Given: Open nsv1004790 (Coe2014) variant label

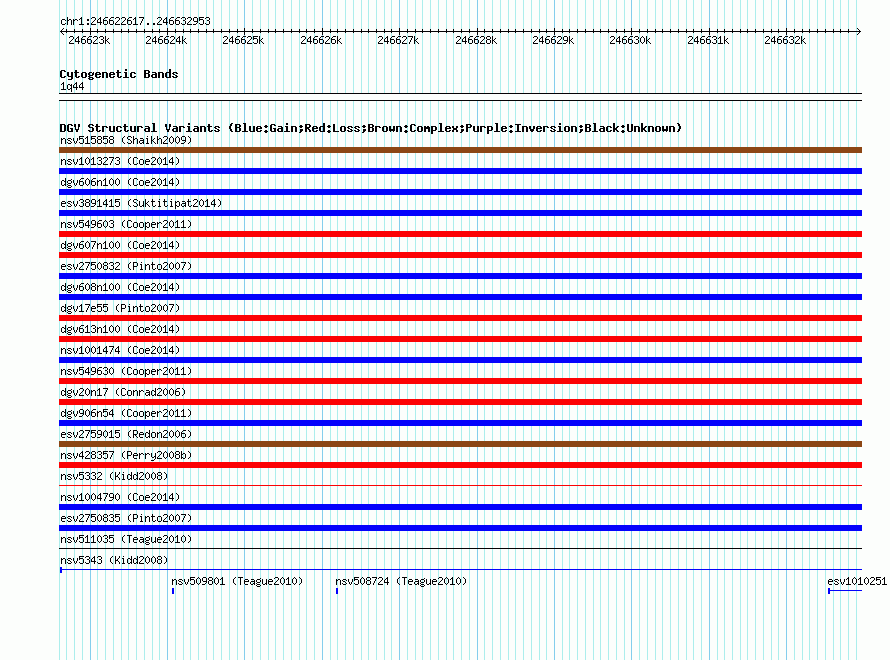Looking at the screenshot, I should click(120, 497).
